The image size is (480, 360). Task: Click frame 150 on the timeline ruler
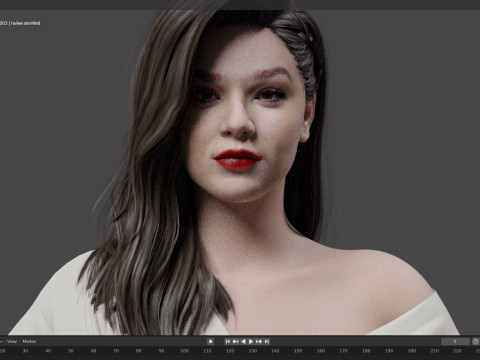(x=298, y=351)
